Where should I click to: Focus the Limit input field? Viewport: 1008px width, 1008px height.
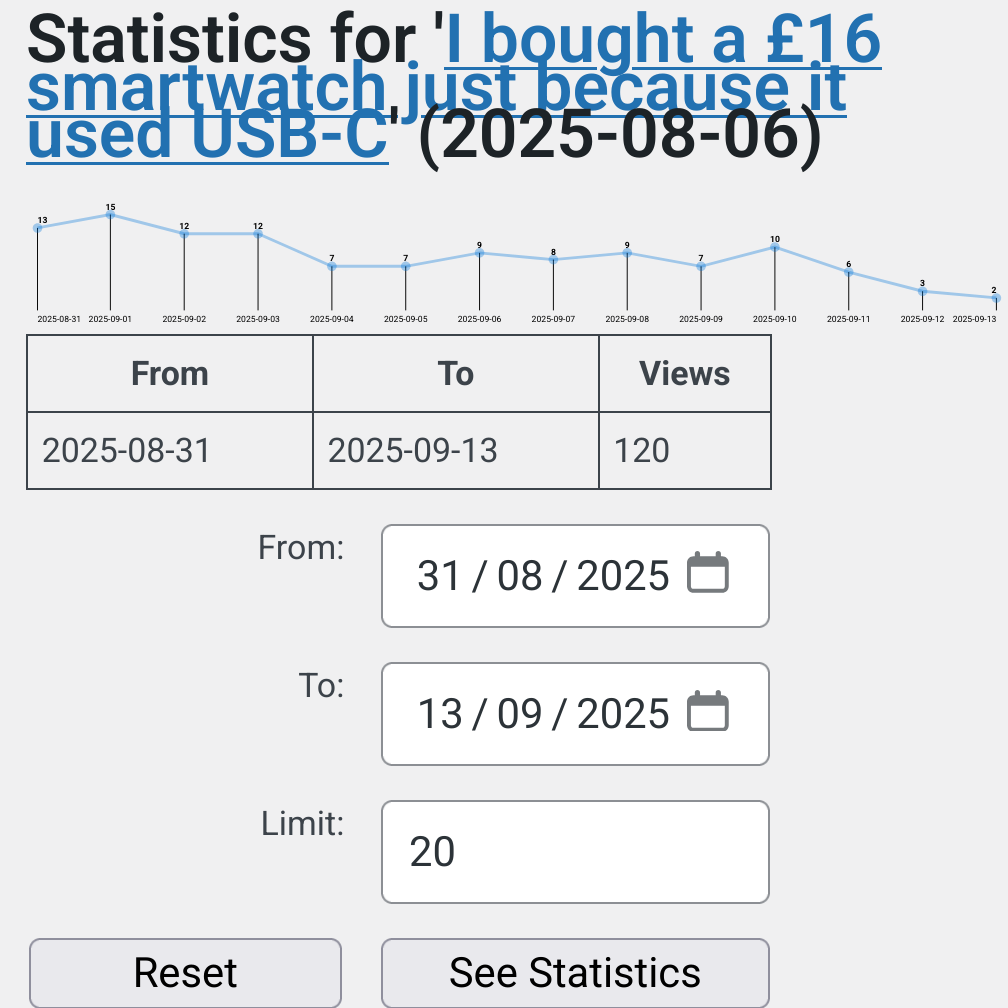pos(575,851)
